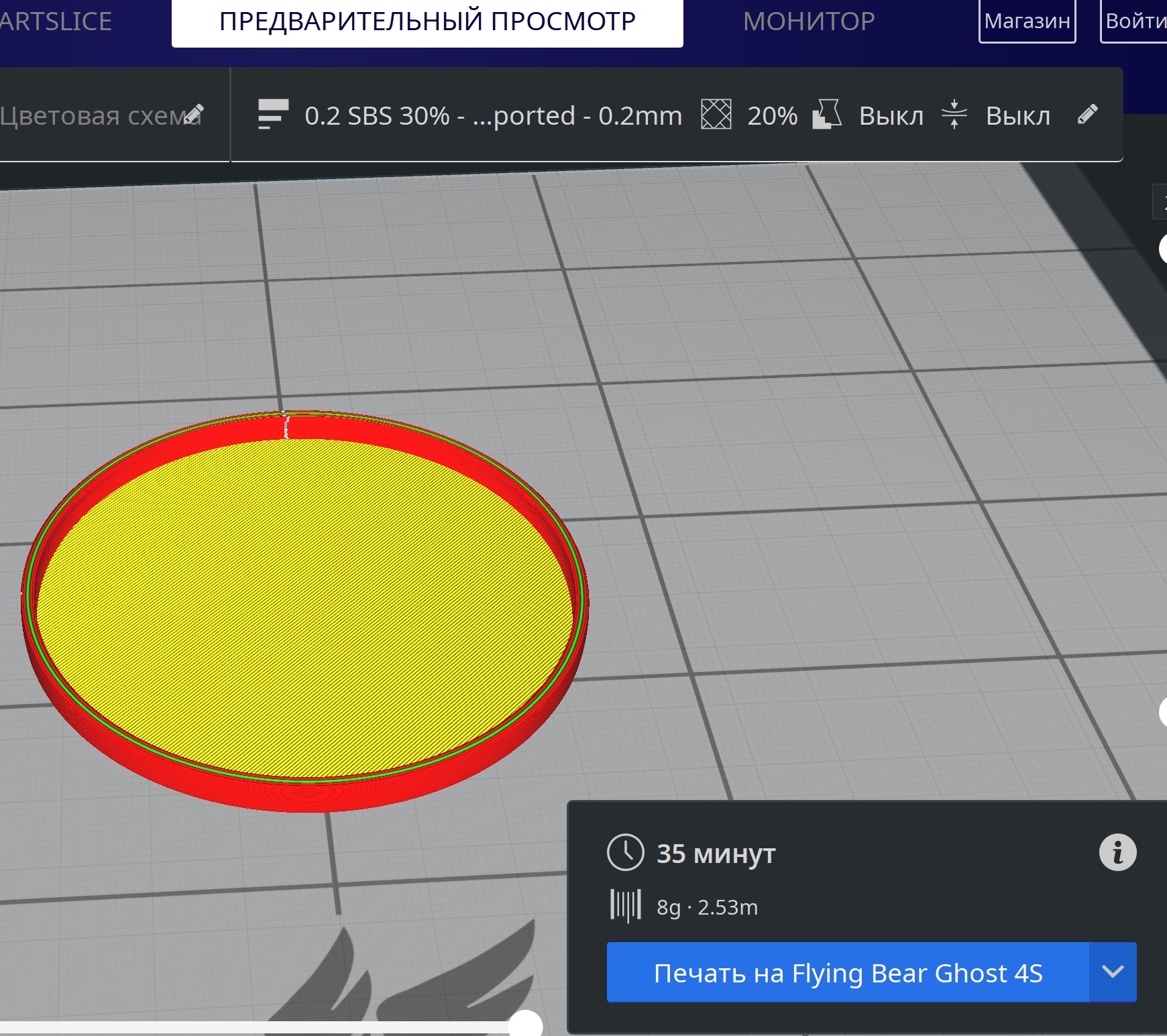Click the filament spool usage icon

point(625,906)
